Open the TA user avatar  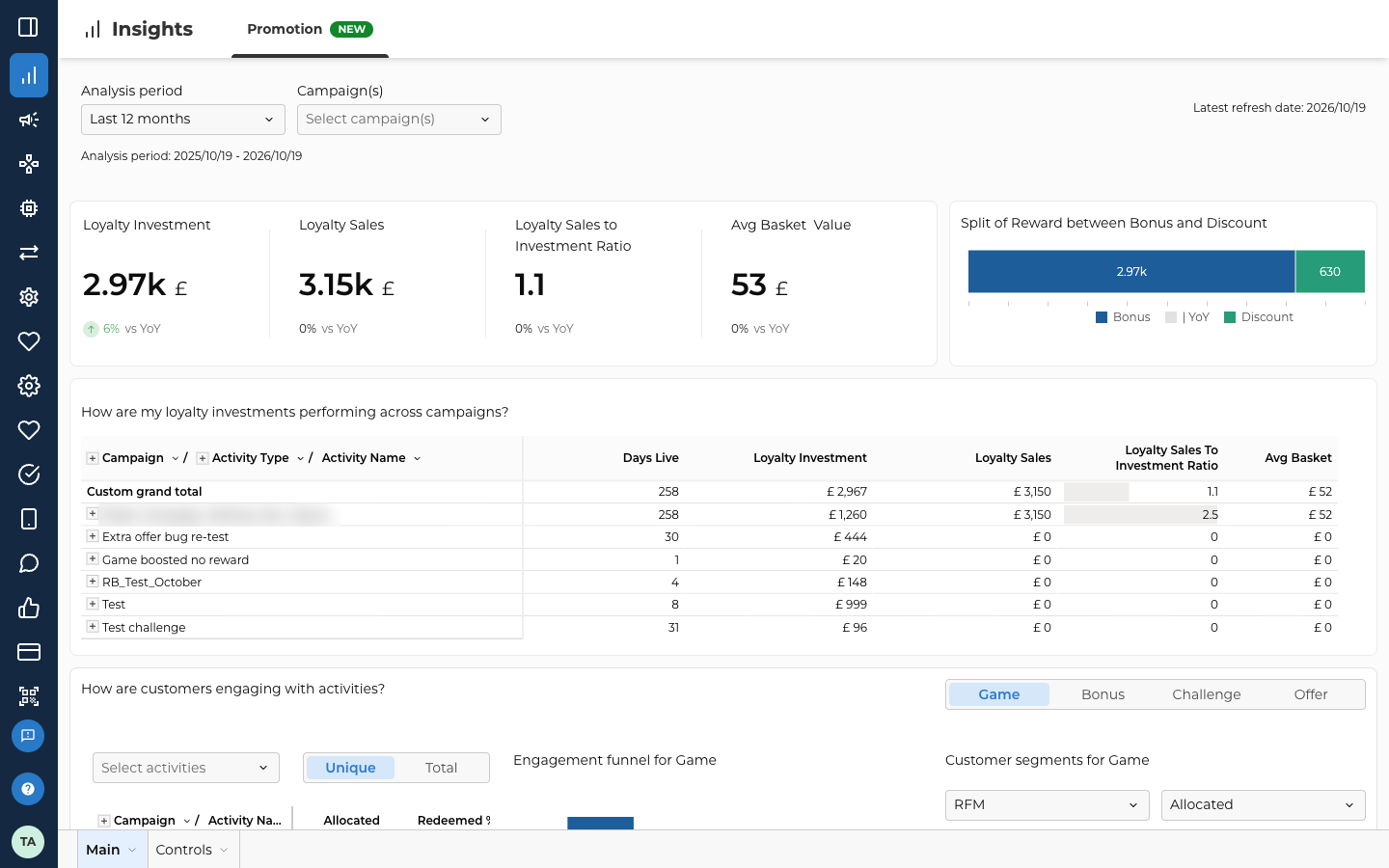28,842
